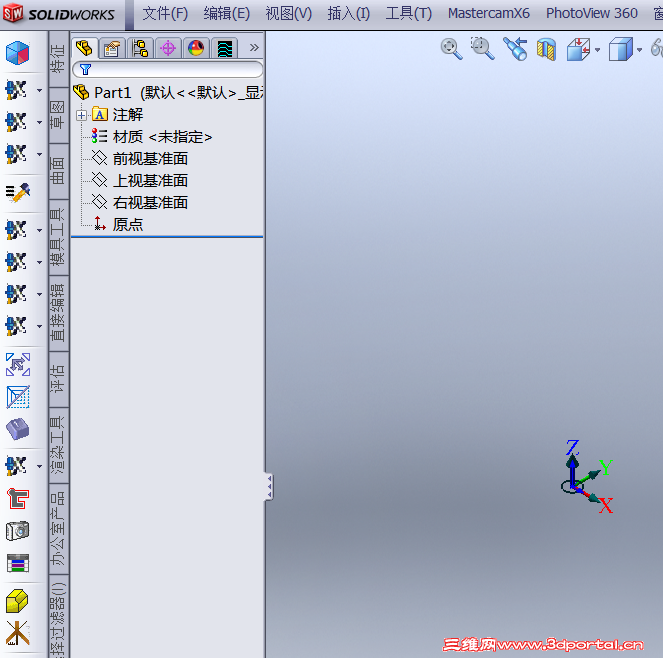Select the yellow solid block icon
Viewport: 663px width, 658px height.
tap(17, 601)
